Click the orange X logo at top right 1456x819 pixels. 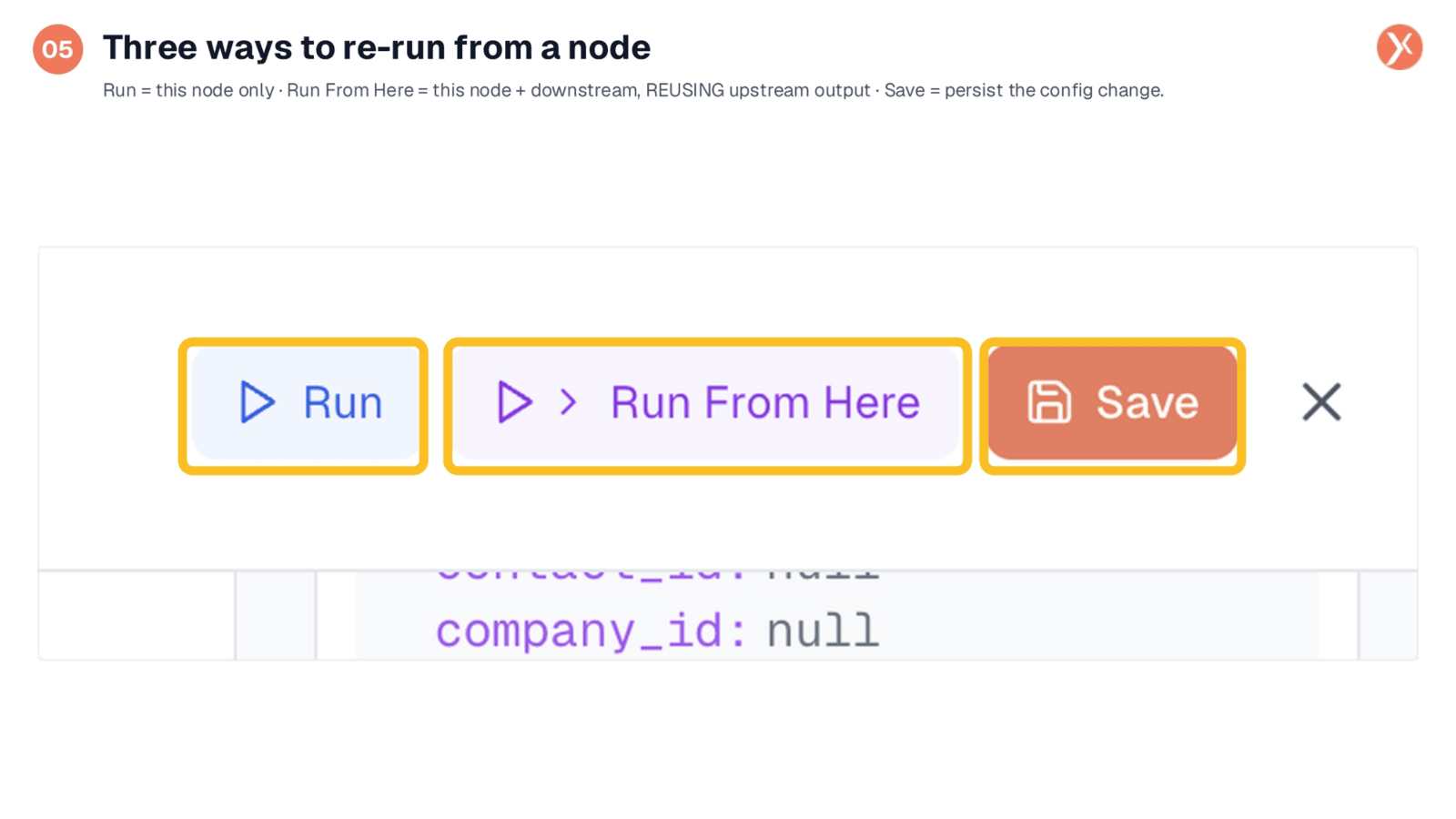tap(1400, 47)
